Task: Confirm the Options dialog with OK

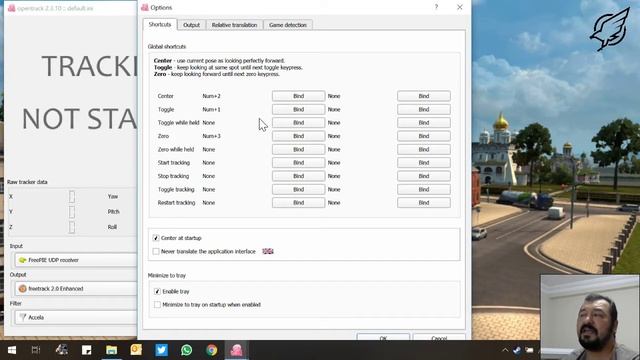Action: click(x=383, y=337)
